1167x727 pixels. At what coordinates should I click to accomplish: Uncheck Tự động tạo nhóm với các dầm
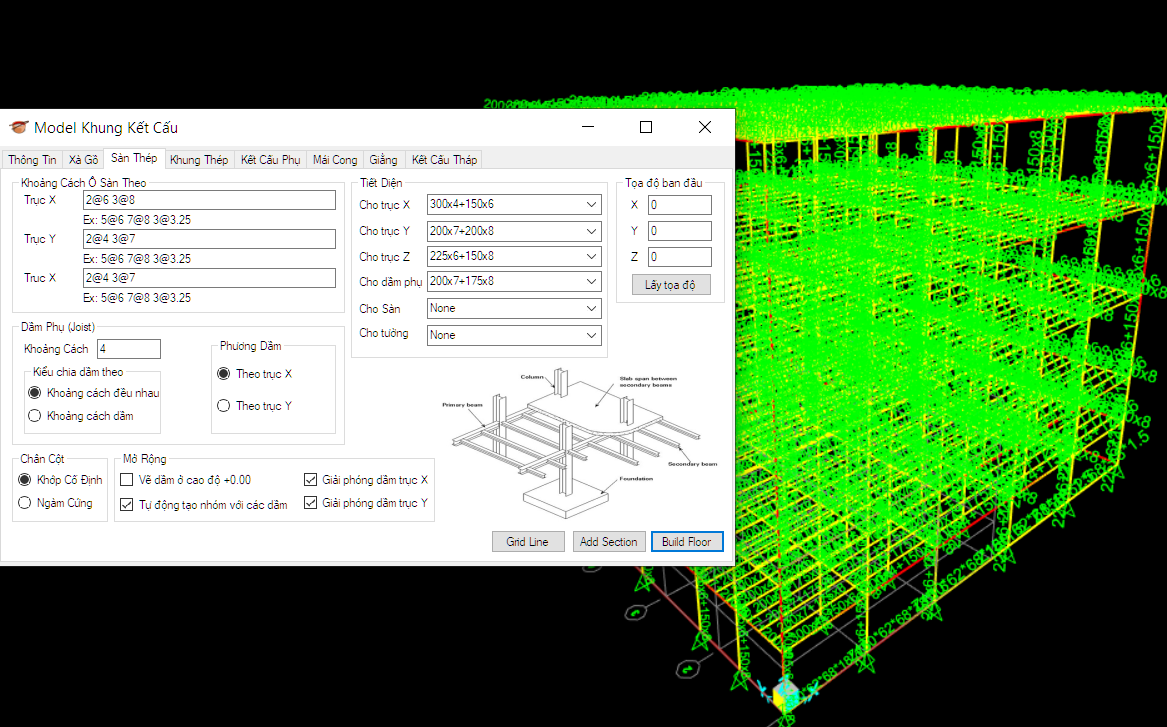[127, 505]
